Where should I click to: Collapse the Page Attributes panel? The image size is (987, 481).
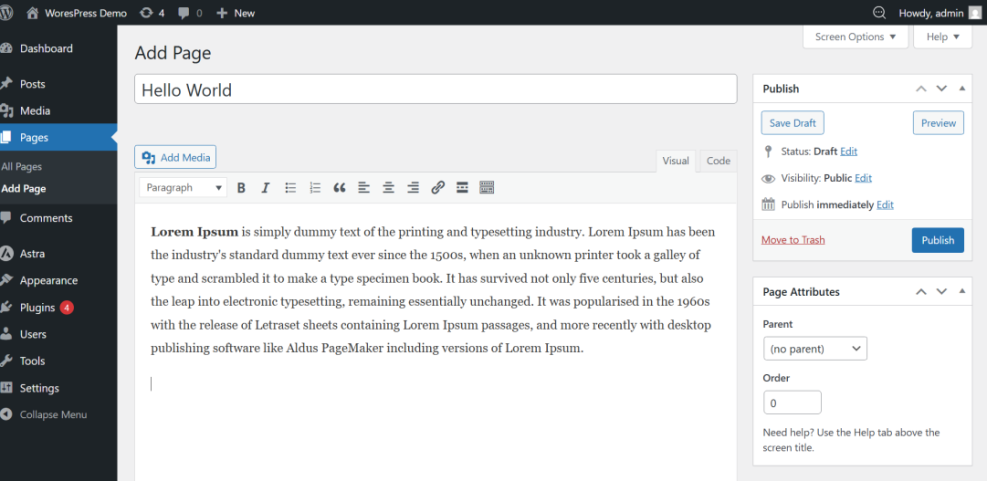(962, 291)
